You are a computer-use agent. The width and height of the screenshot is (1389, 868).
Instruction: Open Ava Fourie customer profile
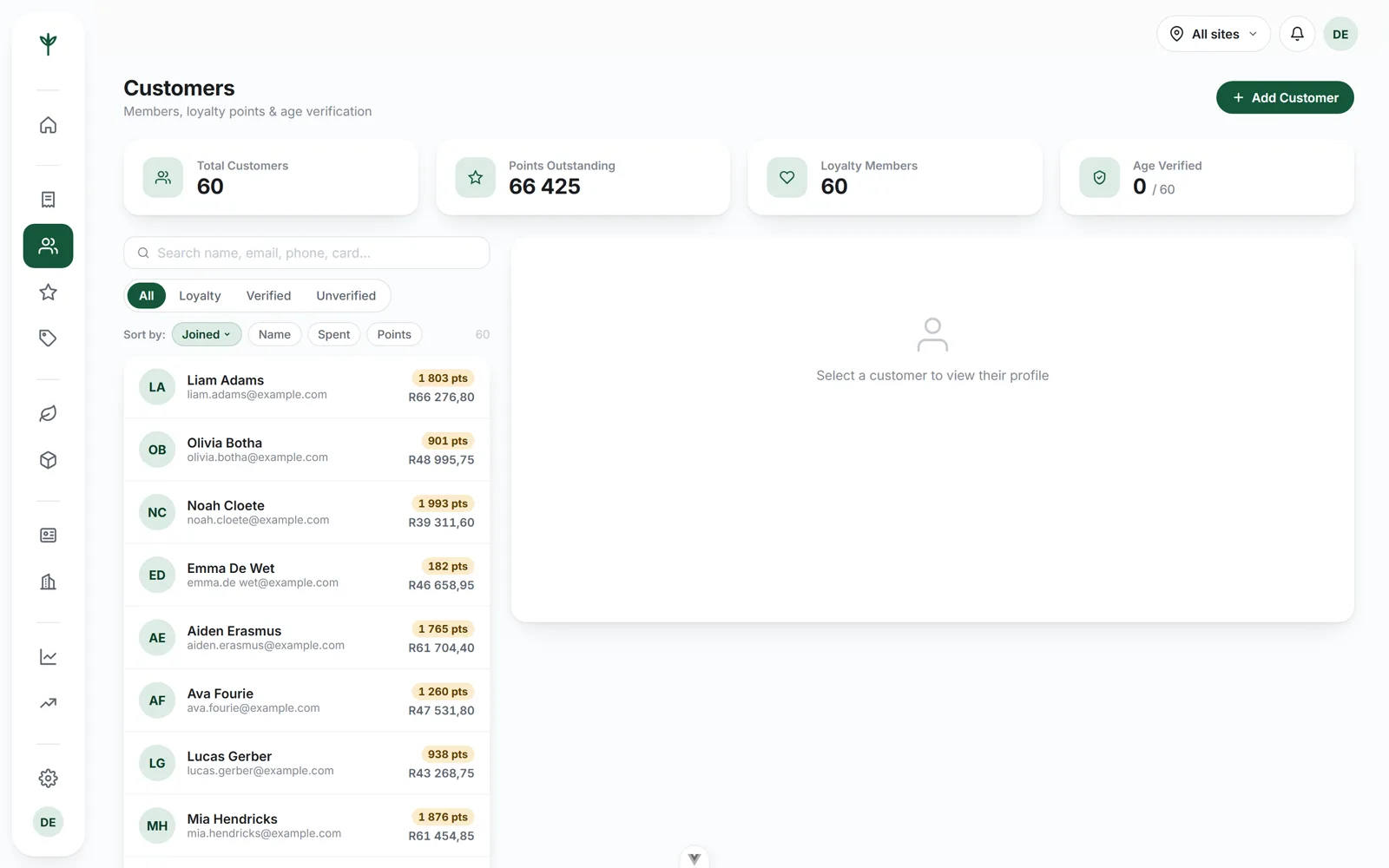[306, 700]
